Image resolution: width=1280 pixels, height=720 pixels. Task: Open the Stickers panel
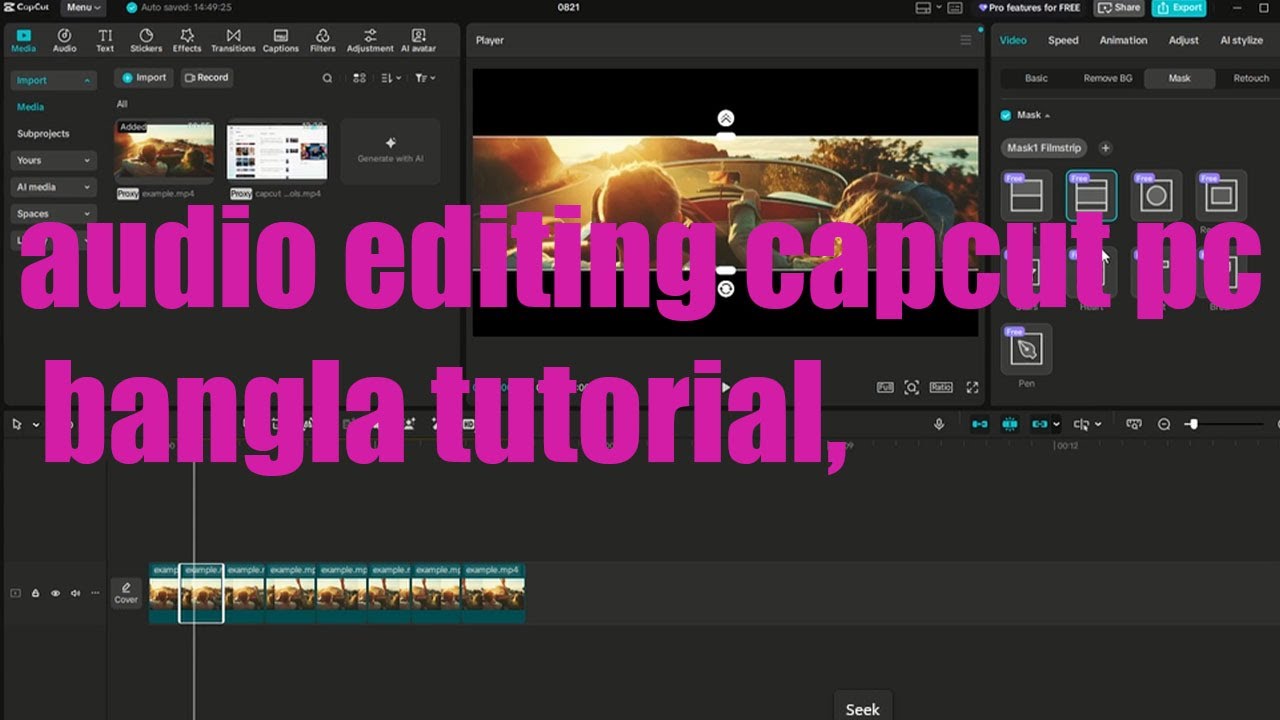(x=146, y=40)
